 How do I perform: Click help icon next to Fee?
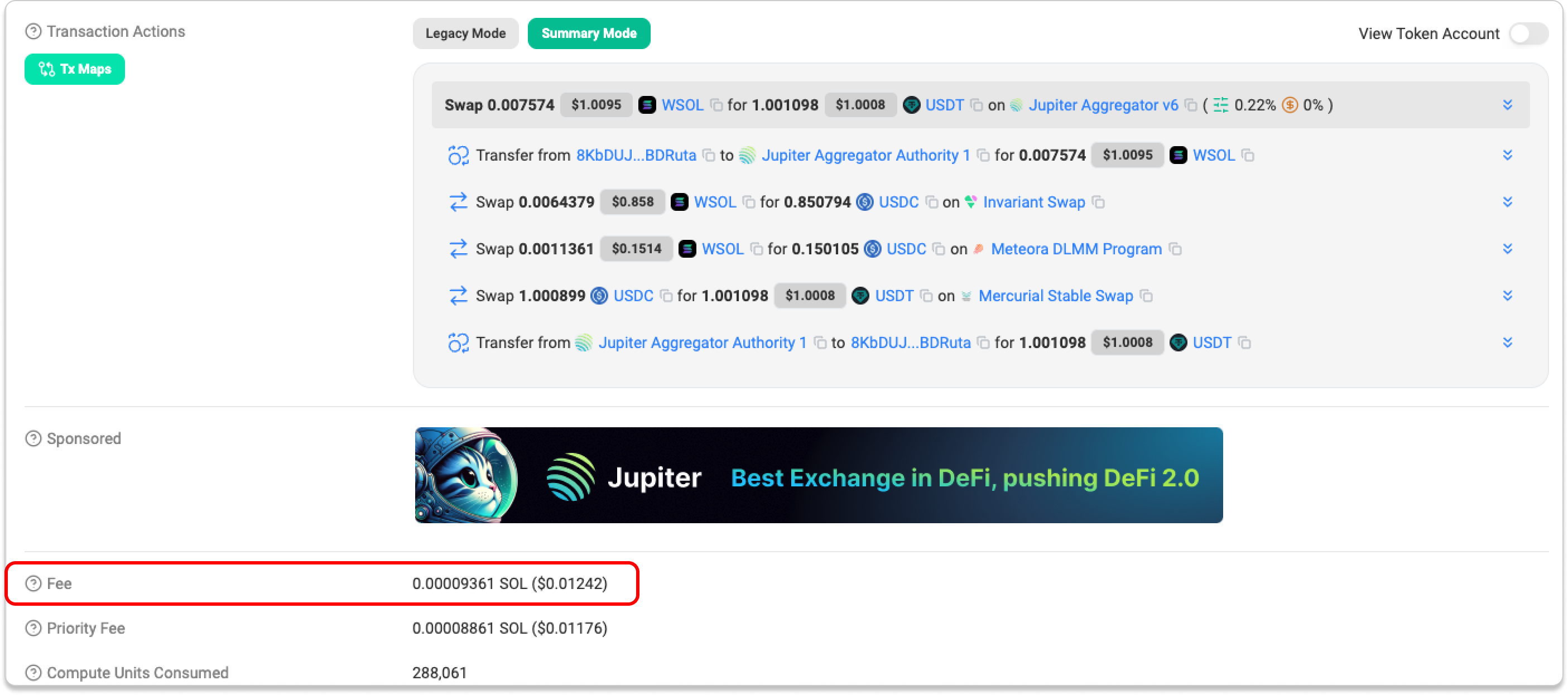[33, 583]
